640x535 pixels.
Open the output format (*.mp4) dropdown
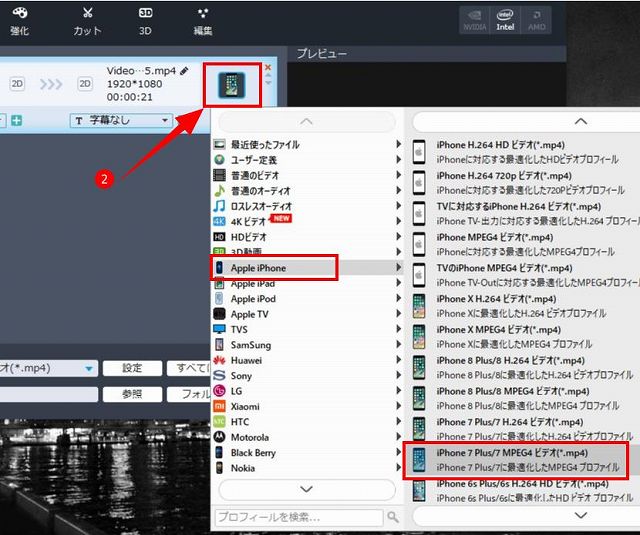point(49,368)
